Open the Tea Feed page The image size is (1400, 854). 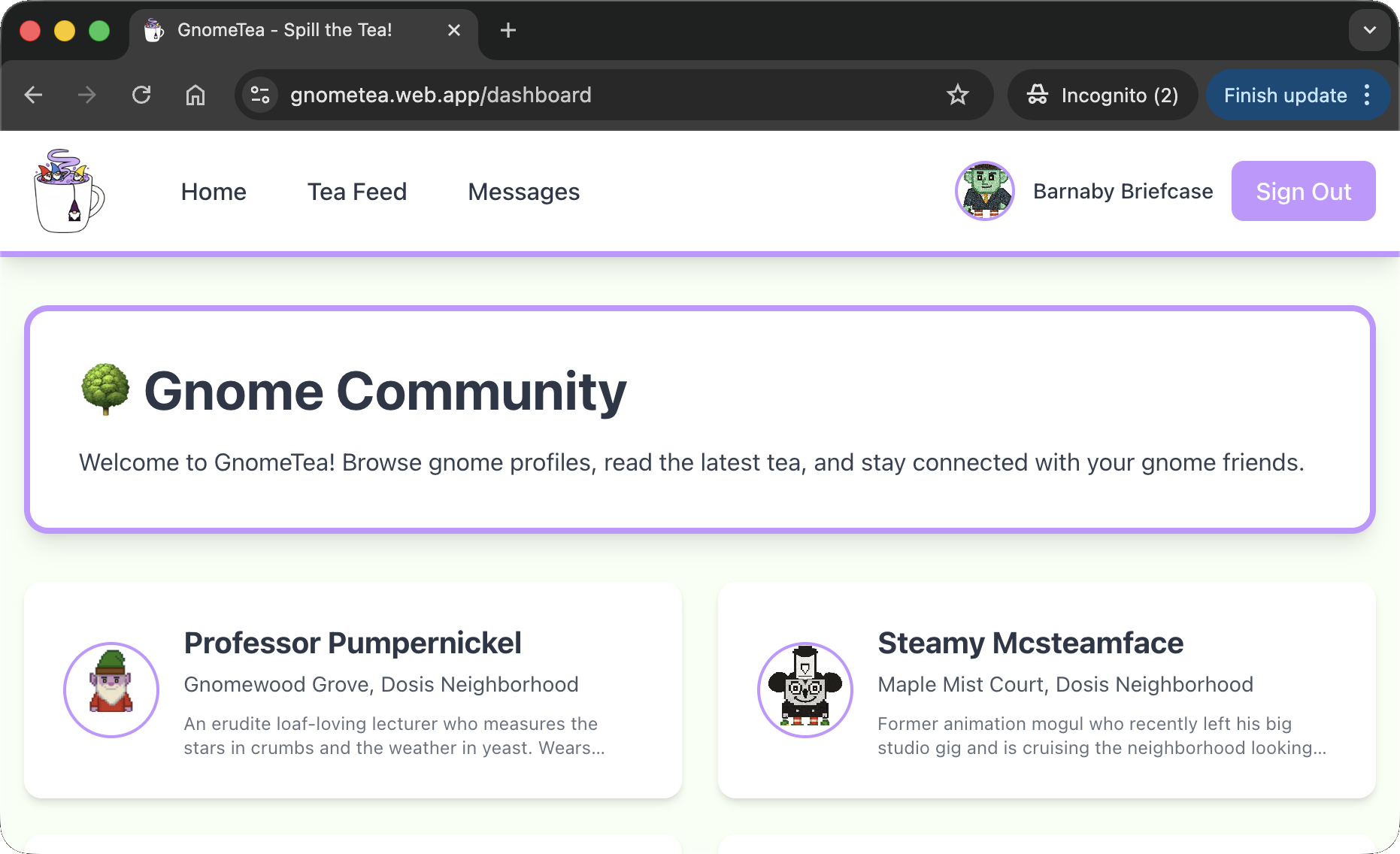357,192
